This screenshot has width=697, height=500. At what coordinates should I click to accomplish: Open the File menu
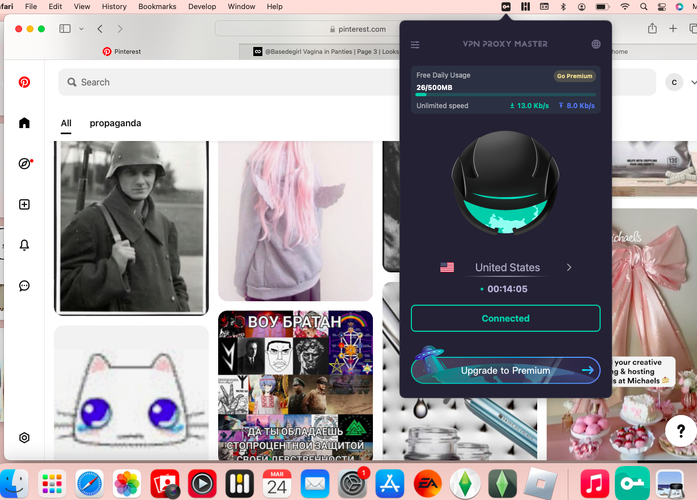[31, 7]
